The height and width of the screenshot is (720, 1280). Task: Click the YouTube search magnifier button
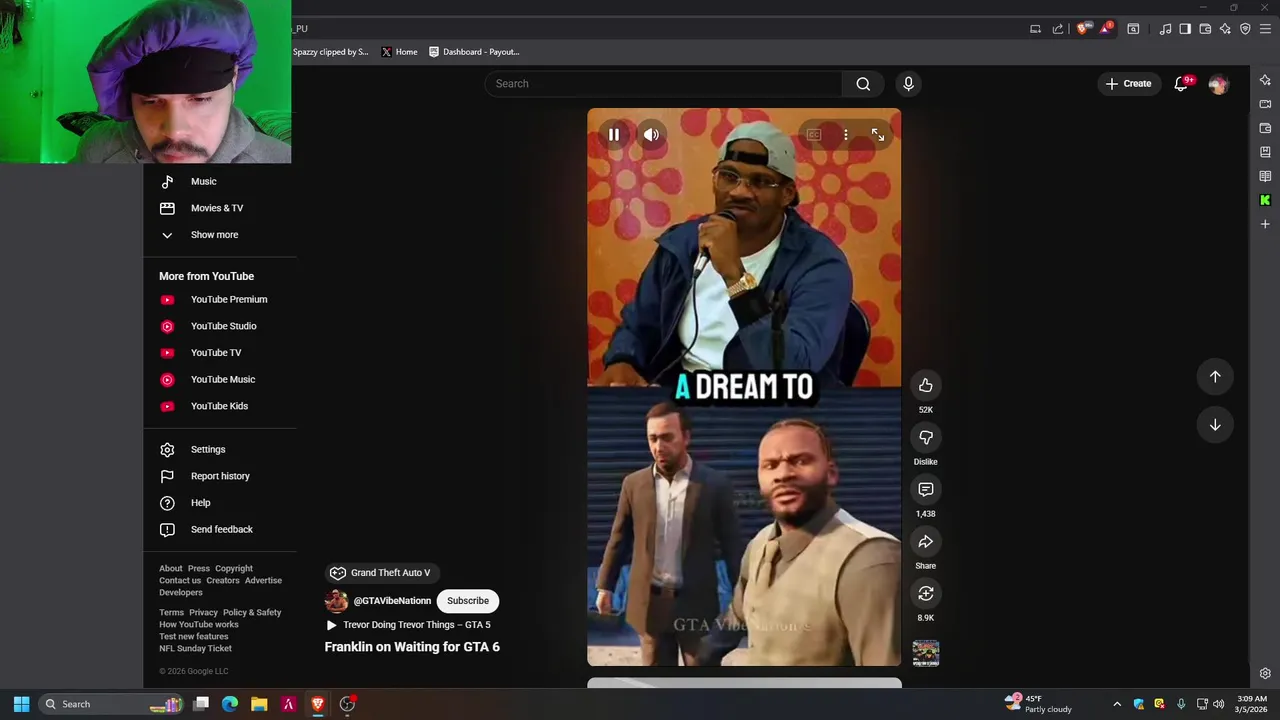coord(863,84)
